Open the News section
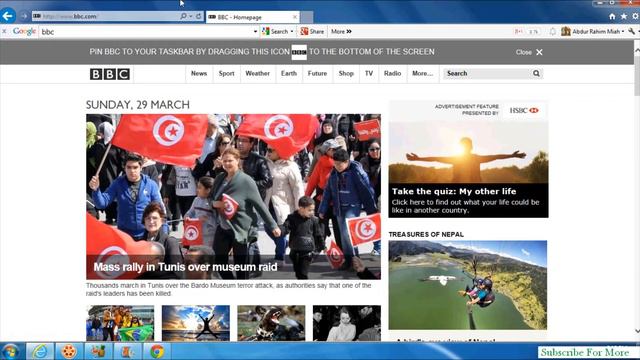 [199, 73]
